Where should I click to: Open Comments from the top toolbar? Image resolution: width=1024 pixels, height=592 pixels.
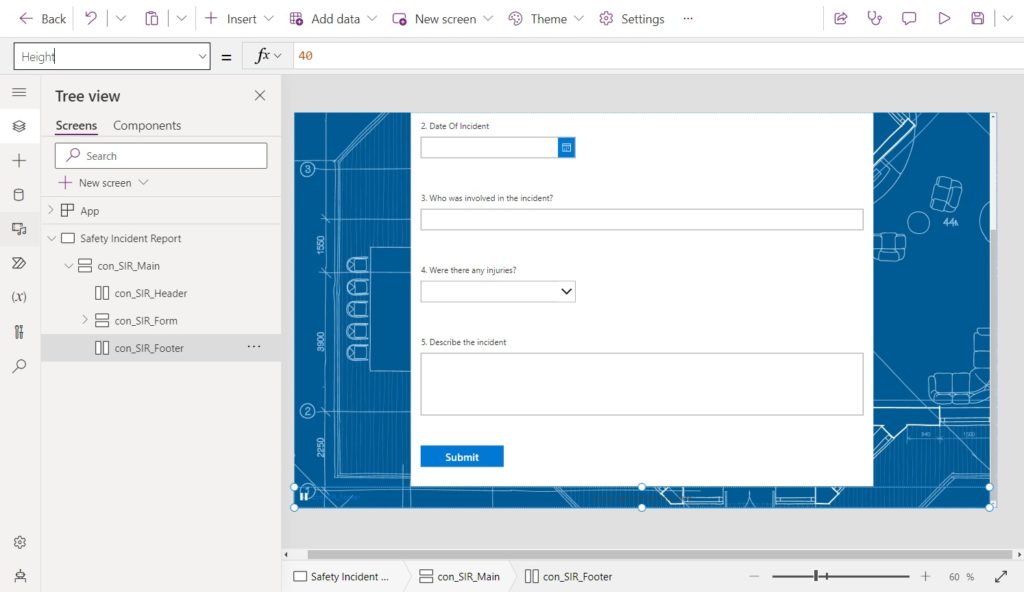(909, 18)
